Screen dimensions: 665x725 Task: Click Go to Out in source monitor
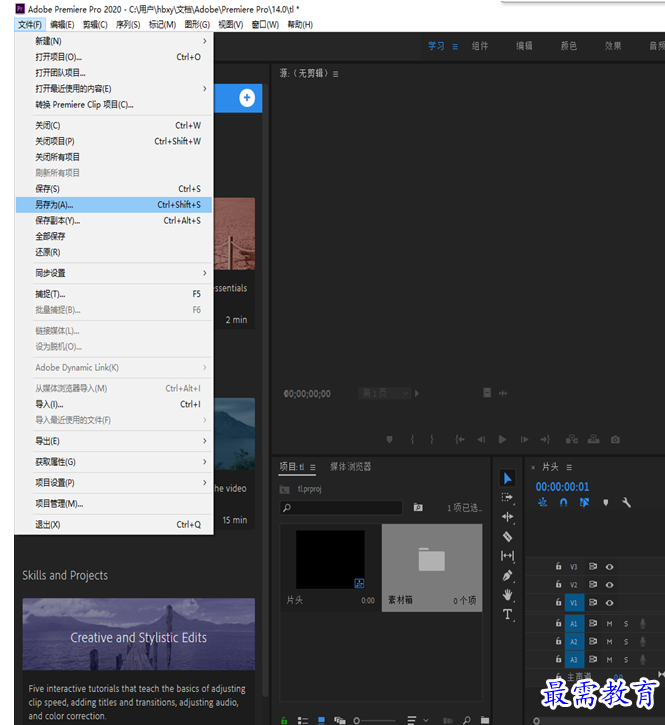click(x=545, y=439)
